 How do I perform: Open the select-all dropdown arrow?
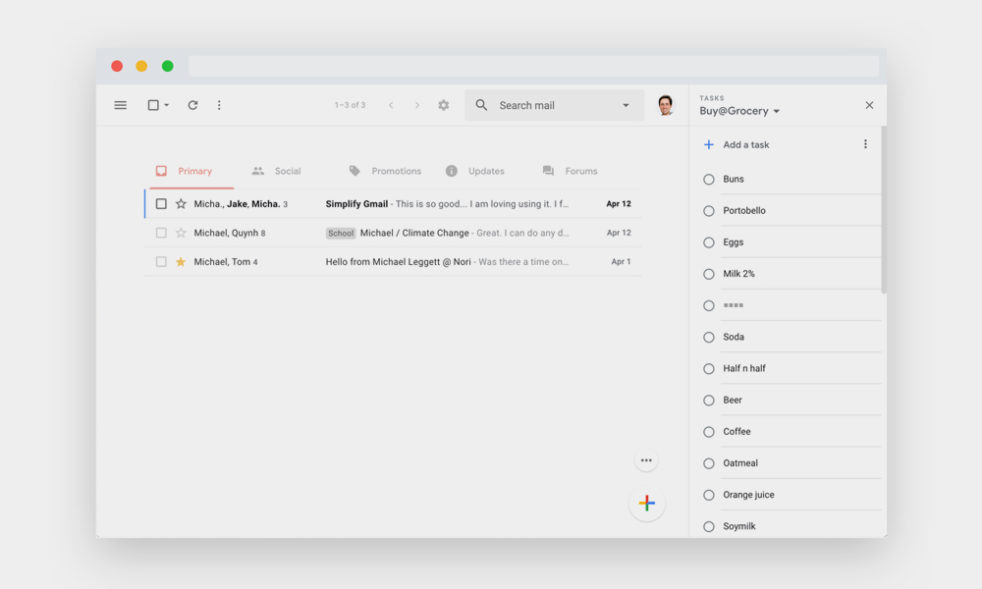tap(166, 104)
